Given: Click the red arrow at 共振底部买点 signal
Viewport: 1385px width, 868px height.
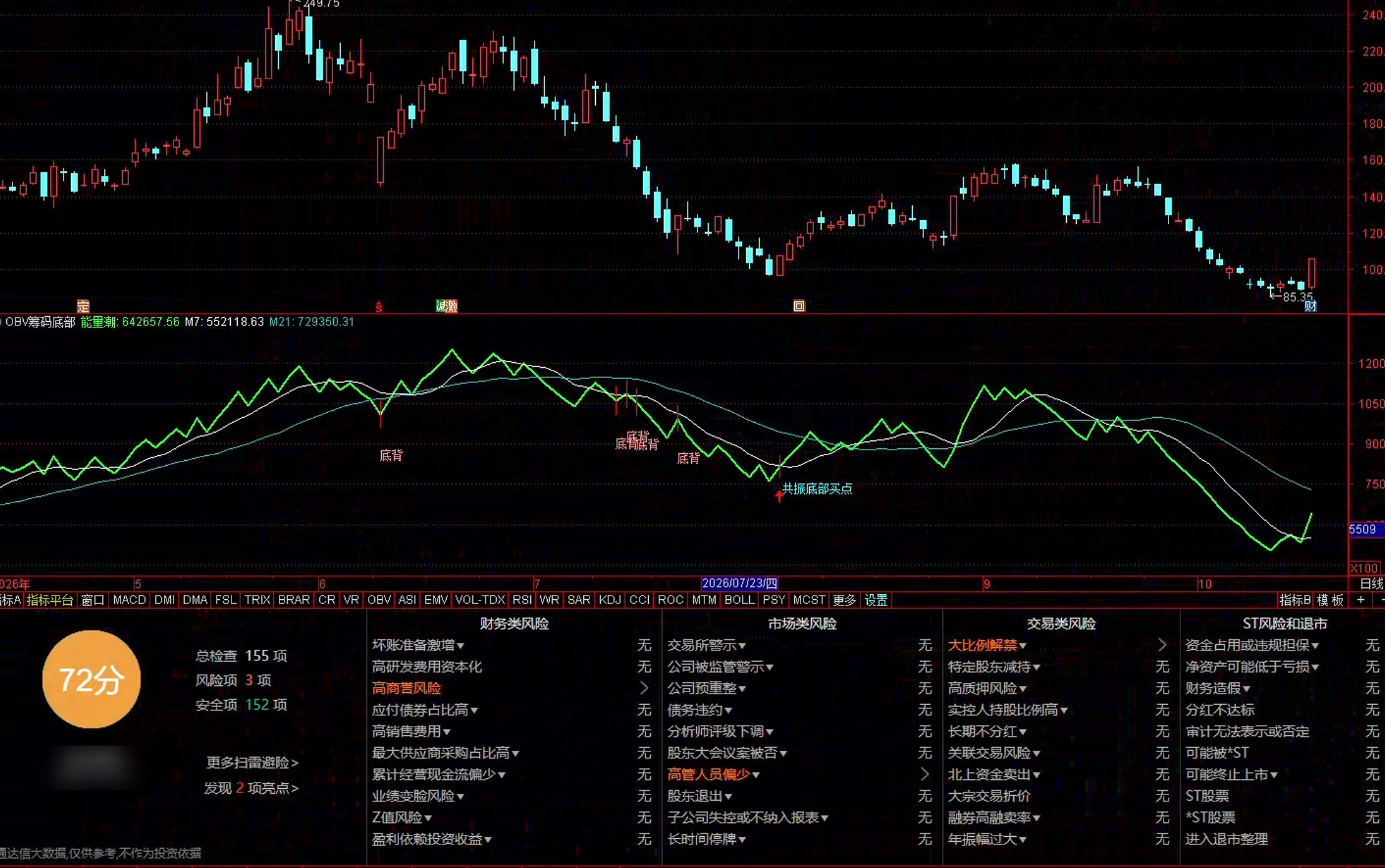Looking at the screenshot, I should [x=779, y=495].
